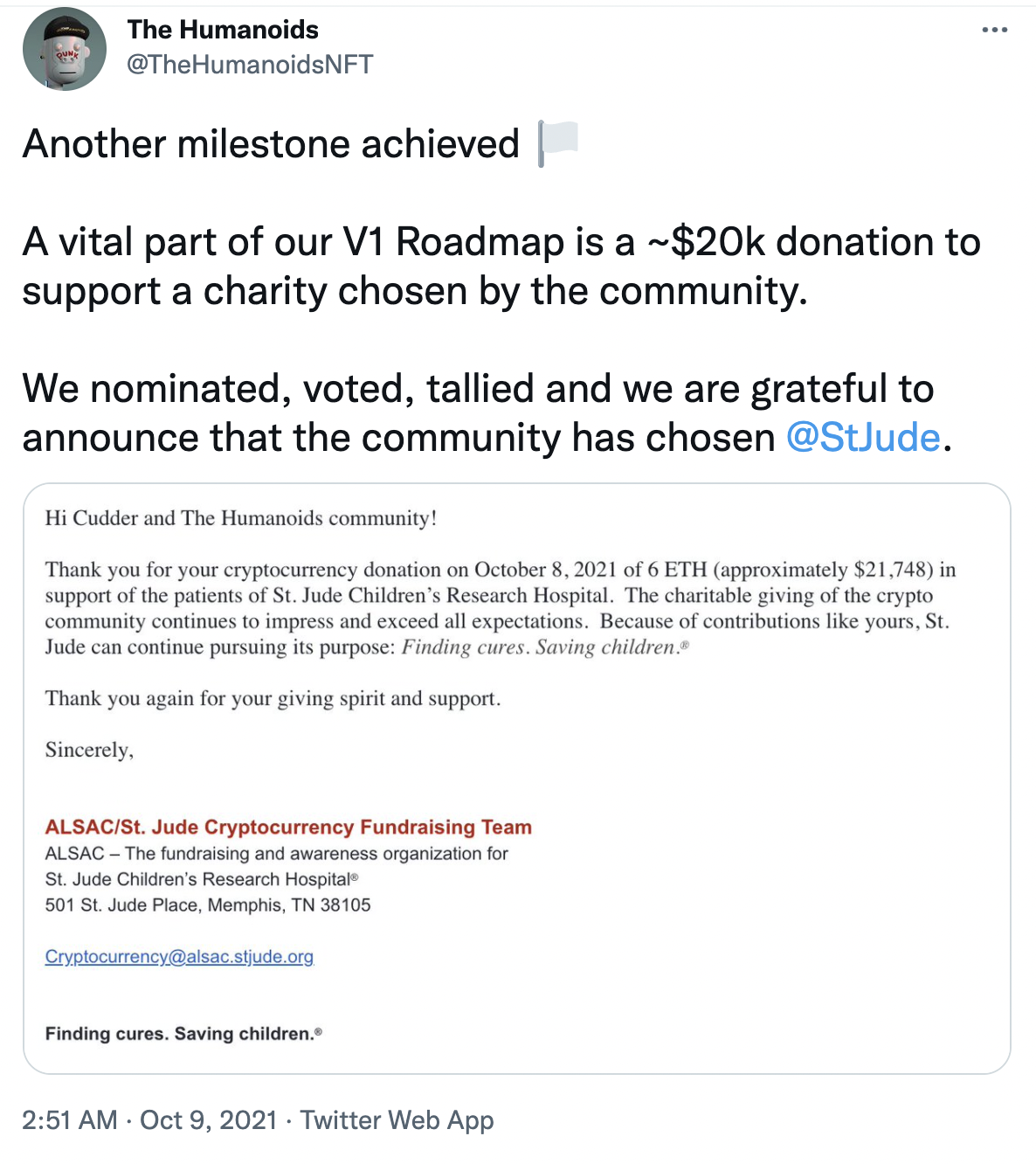Click the 'Sincerely,' line in the letter

[x=89, y=750]
